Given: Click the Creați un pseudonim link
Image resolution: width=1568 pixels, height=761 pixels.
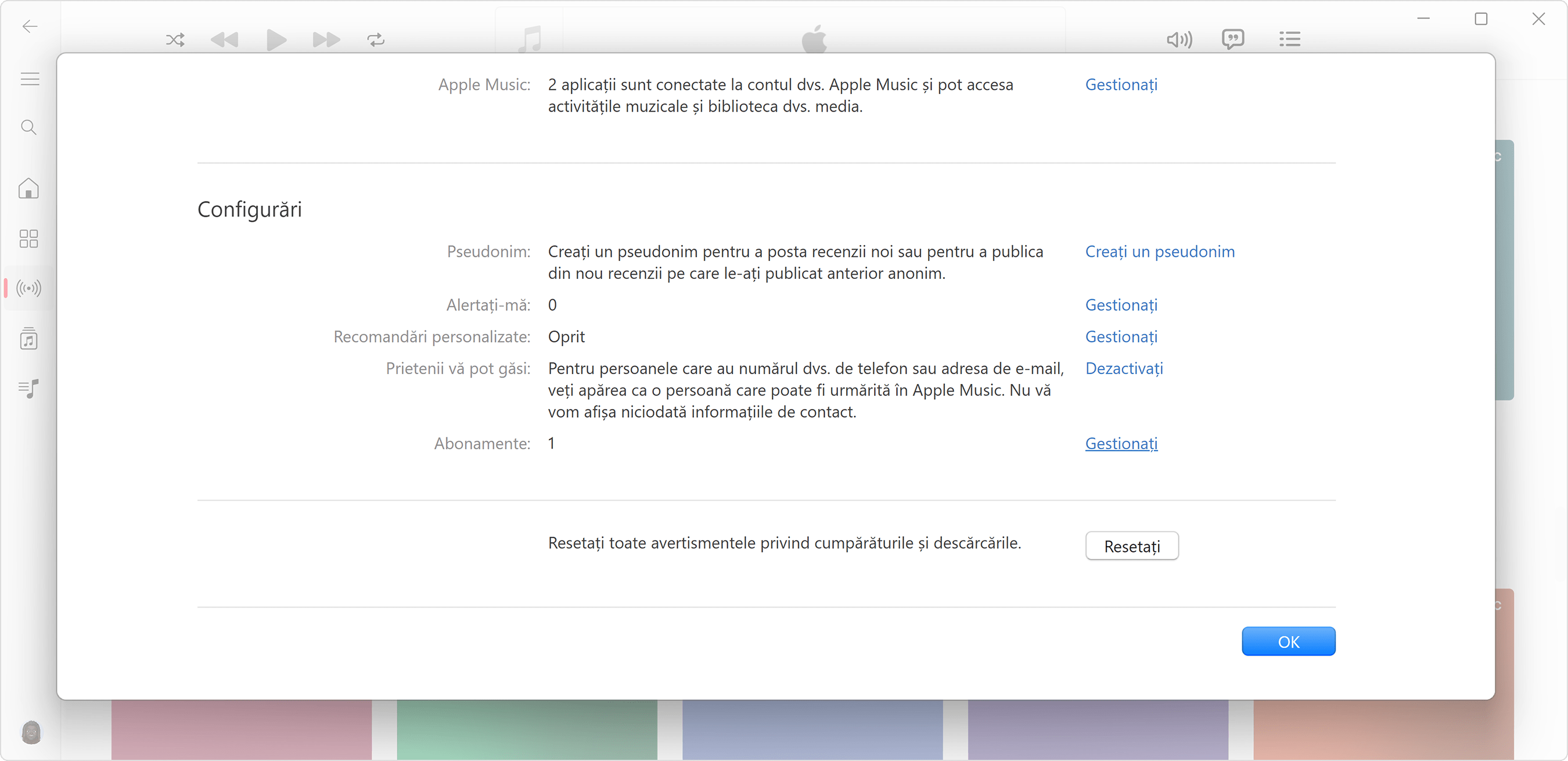Looking at the screenshot, I should click(1160, 252).
